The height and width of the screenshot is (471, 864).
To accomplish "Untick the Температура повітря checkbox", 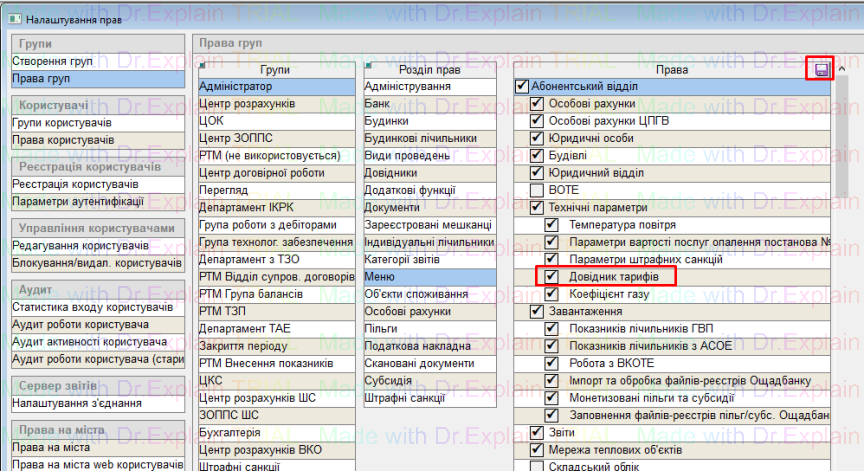I will (551, 225).
